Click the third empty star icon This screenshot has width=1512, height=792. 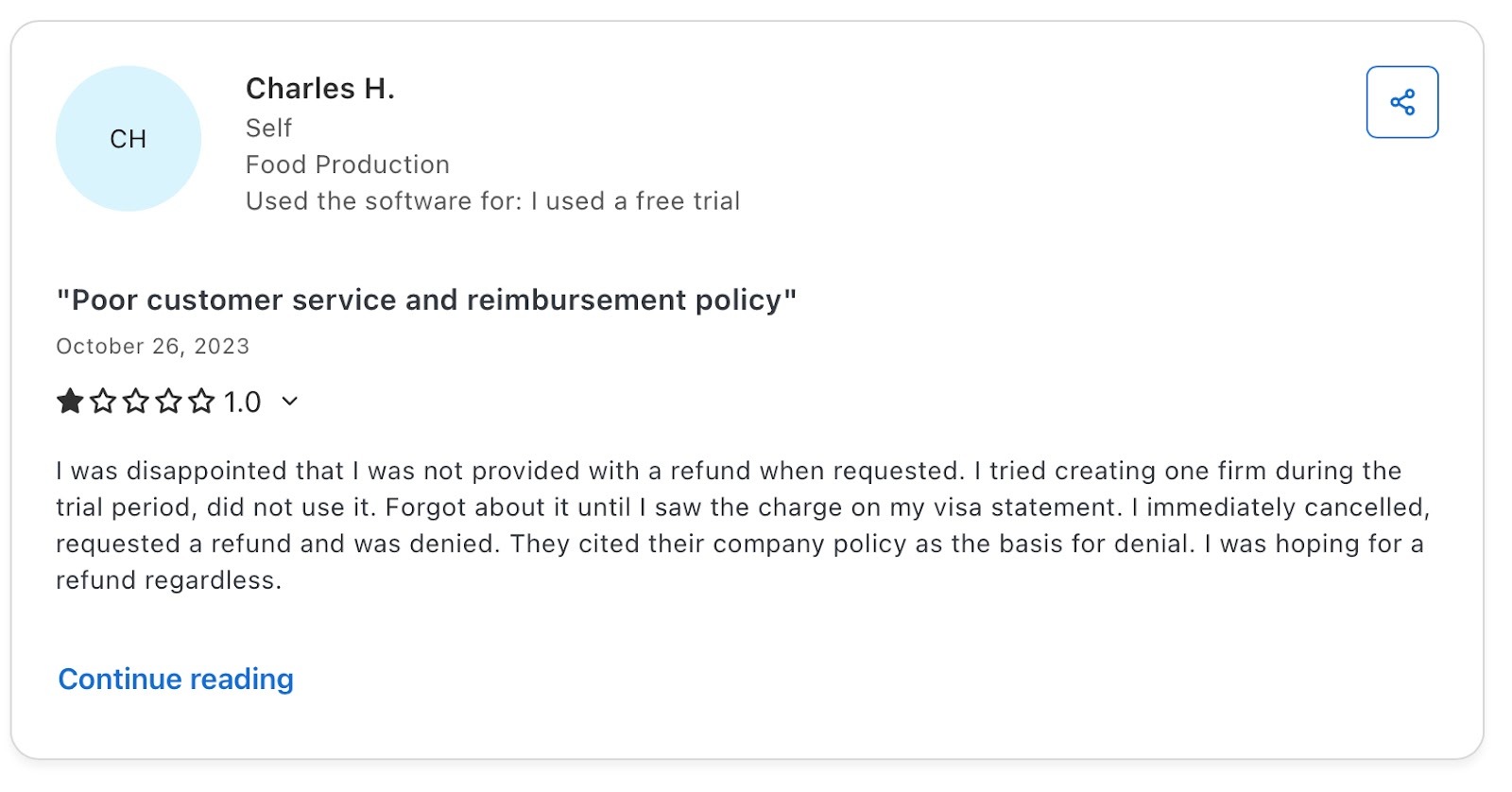tap(136, 401)
